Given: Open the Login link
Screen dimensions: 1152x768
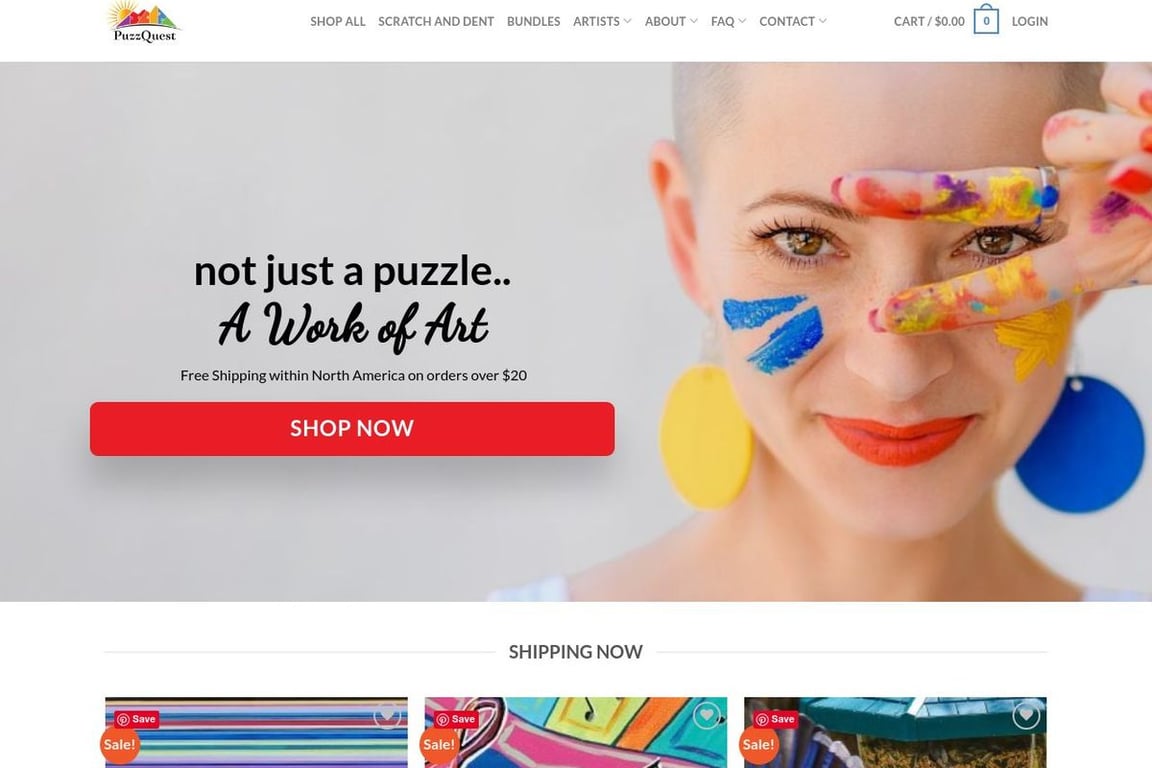Looking at the screenshot, I should pyautogui.click(x=1029, y=21).
